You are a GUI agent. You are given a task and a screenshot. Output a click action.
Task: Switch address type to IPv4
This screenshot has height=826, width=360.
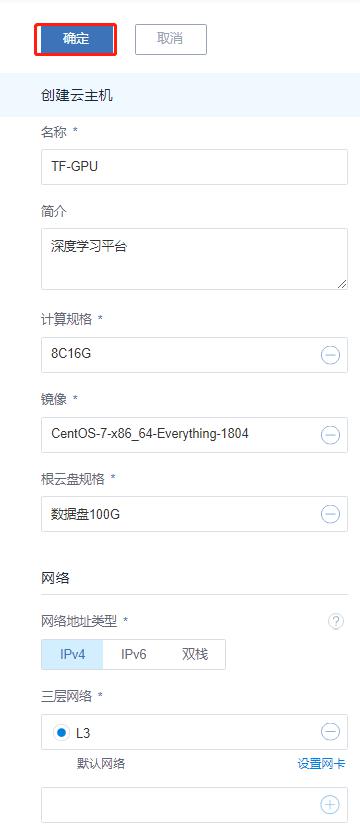(72, 654)
